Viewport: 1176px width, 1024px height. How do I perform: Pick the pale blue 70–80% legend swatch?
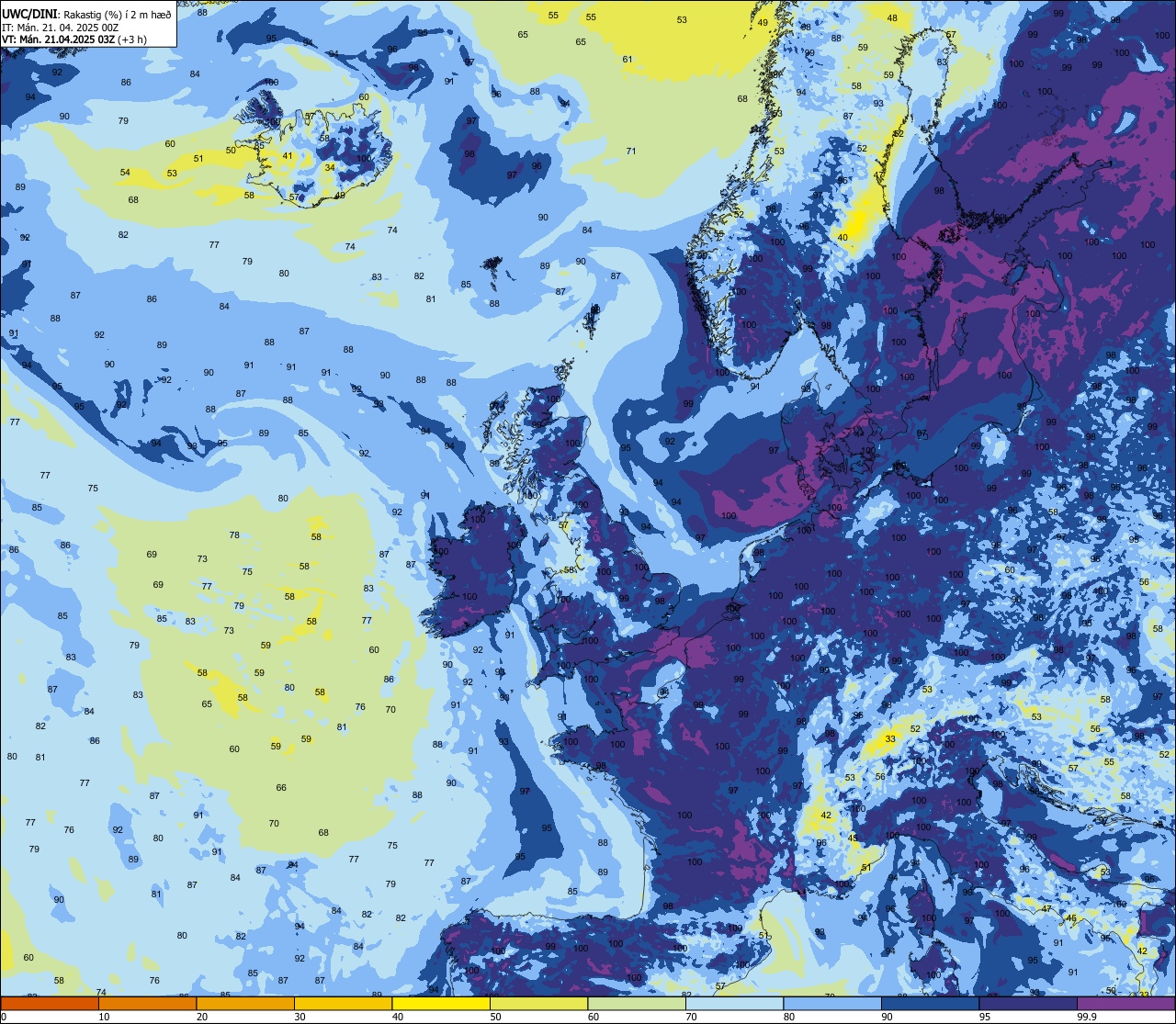pos(734,1003)
